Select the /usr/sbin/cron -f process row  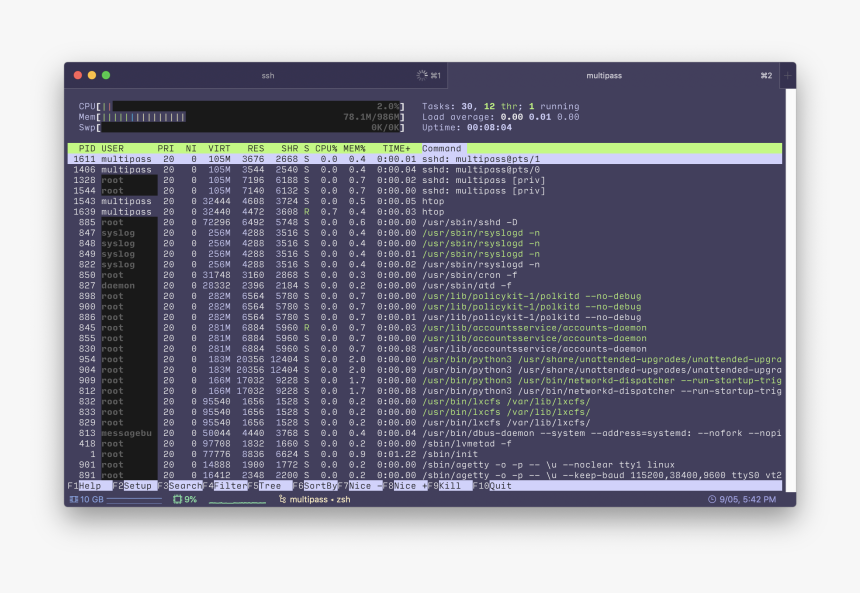[x=425, y=275]
